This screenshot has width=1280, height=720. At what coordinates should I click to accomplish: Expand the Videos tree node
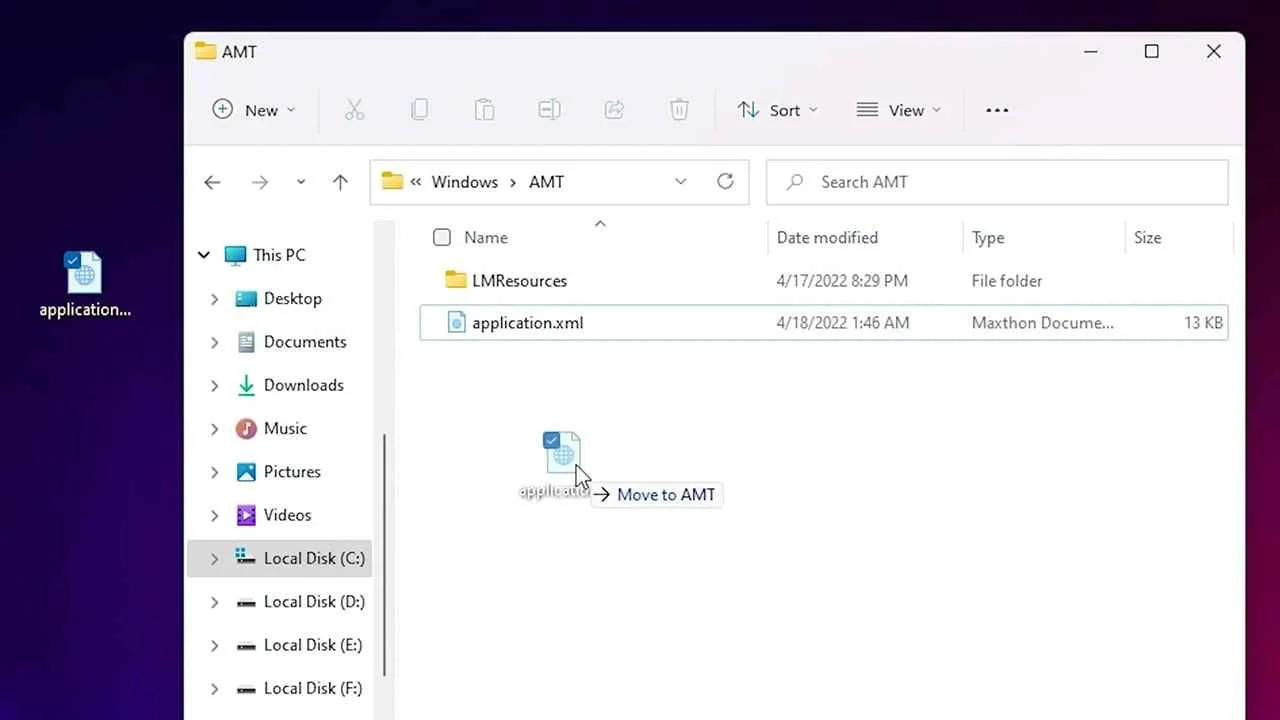coord(214,515)
